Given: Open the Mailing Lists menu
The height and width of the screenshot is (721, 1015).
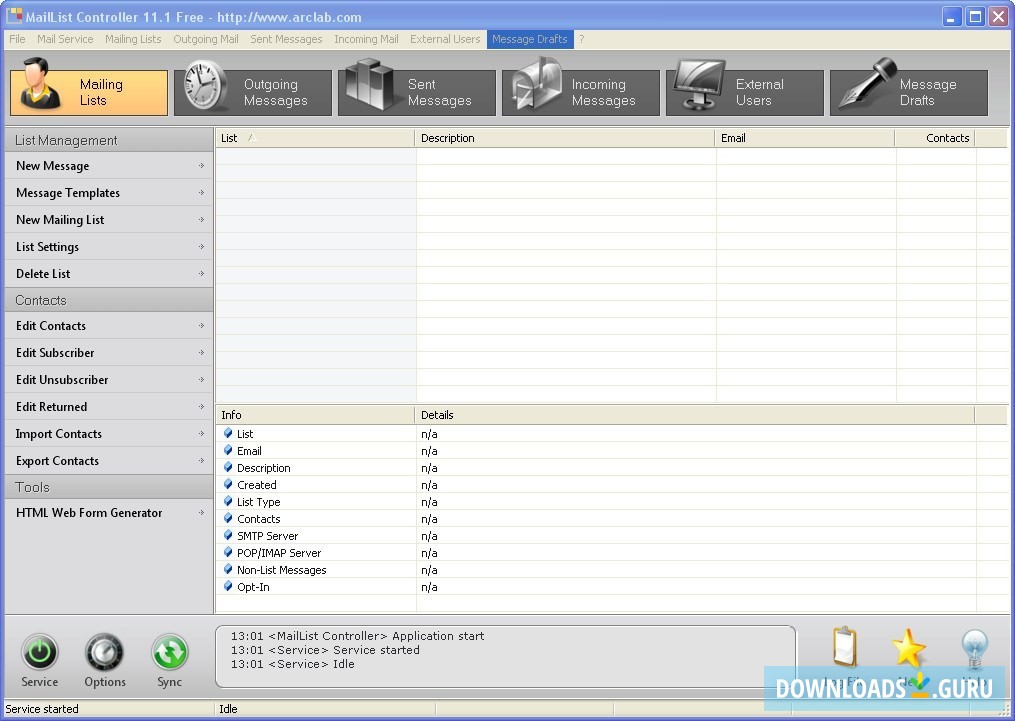Looking at the screenshot, I should click(133, 39).
